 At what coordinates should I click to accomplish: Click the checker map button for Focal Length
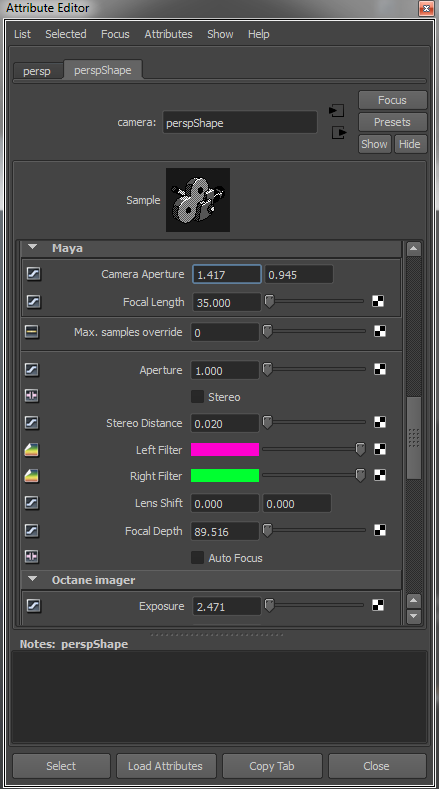tap(378, 301)
